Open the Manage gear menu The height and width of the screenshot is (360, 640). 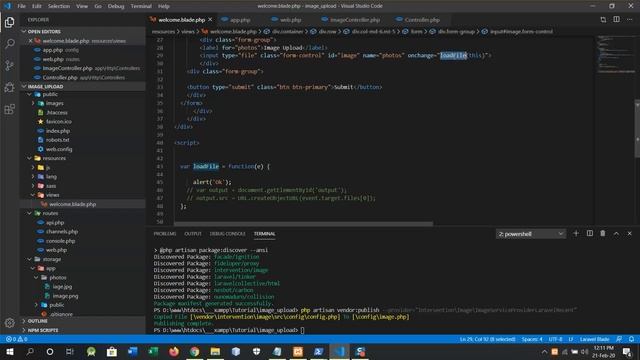(9, 322)
